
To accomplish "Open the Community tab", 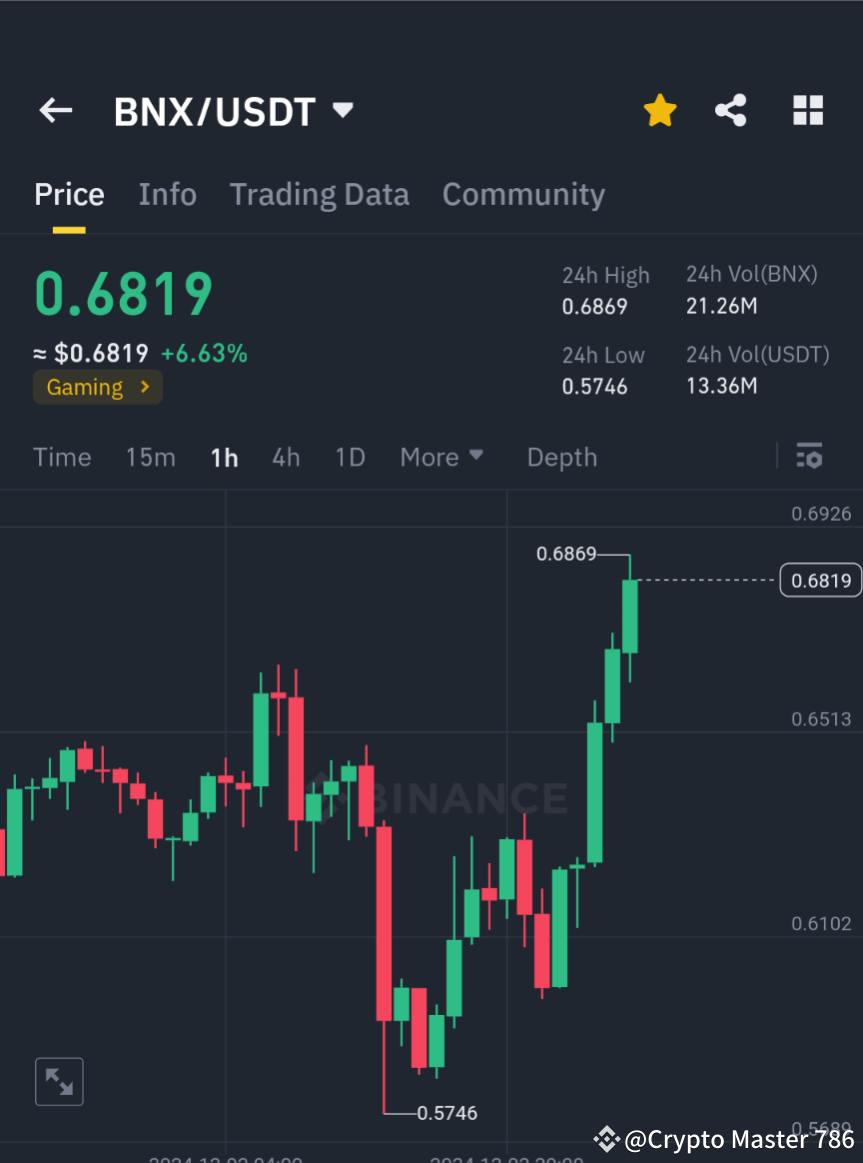I will tap(523, 194).
